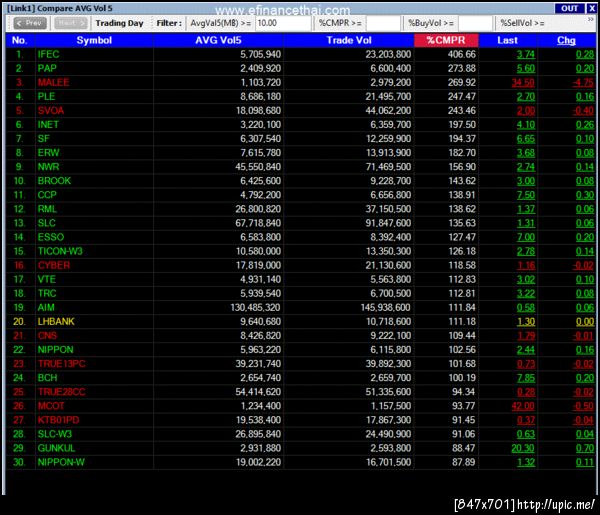
Task: Click INET last price 4.10
Action: tap(526, 125)
